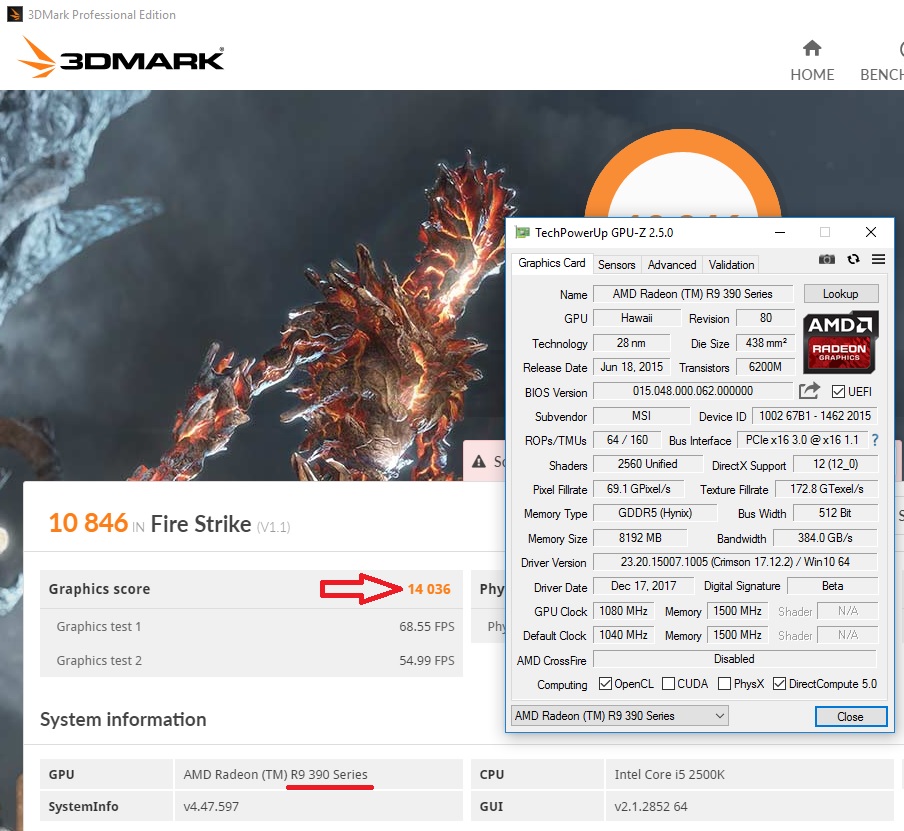Click the Bandwidth 384.0 GB/s field

[x=825, y=538]
